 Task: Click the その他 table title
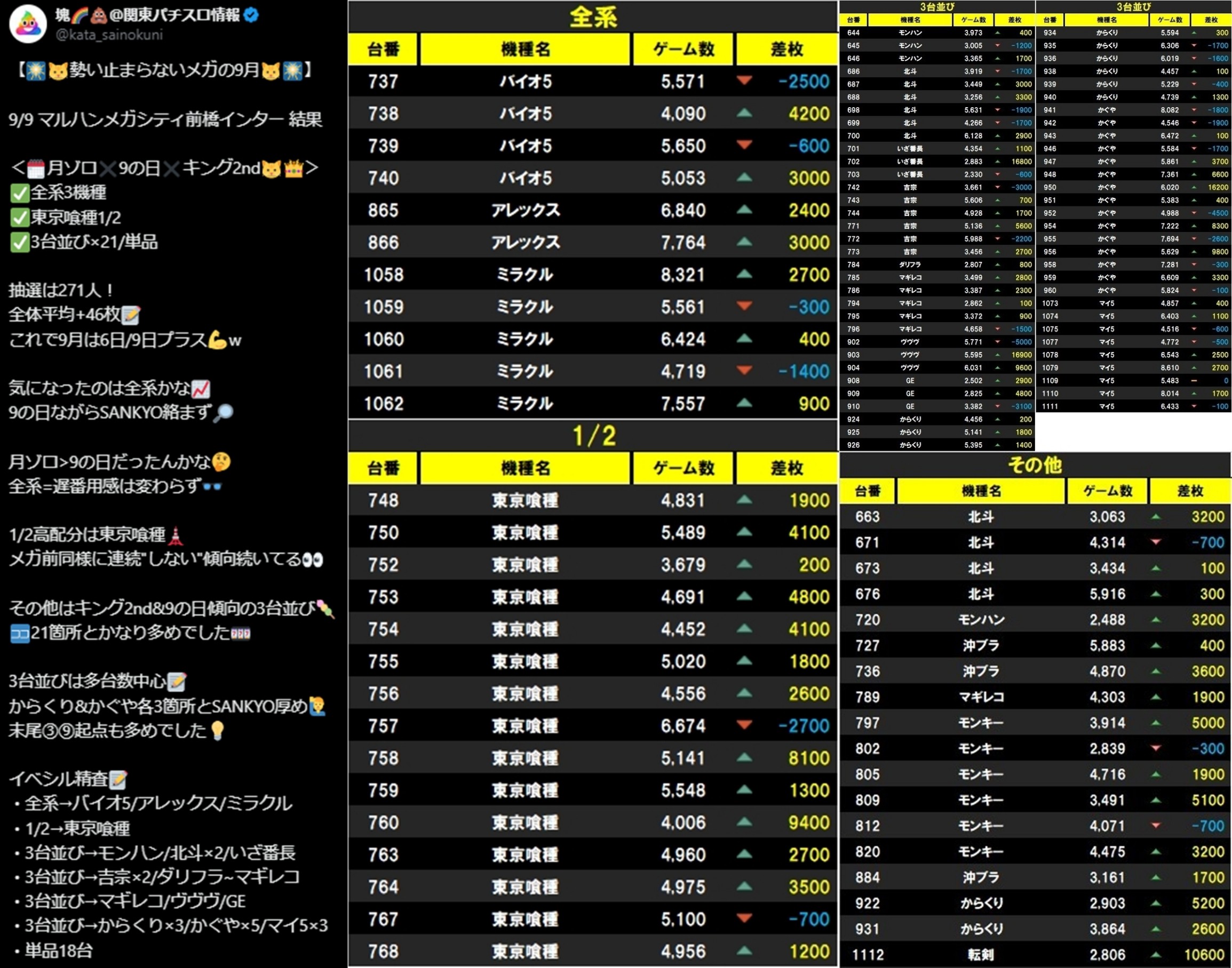(1035, 465)
